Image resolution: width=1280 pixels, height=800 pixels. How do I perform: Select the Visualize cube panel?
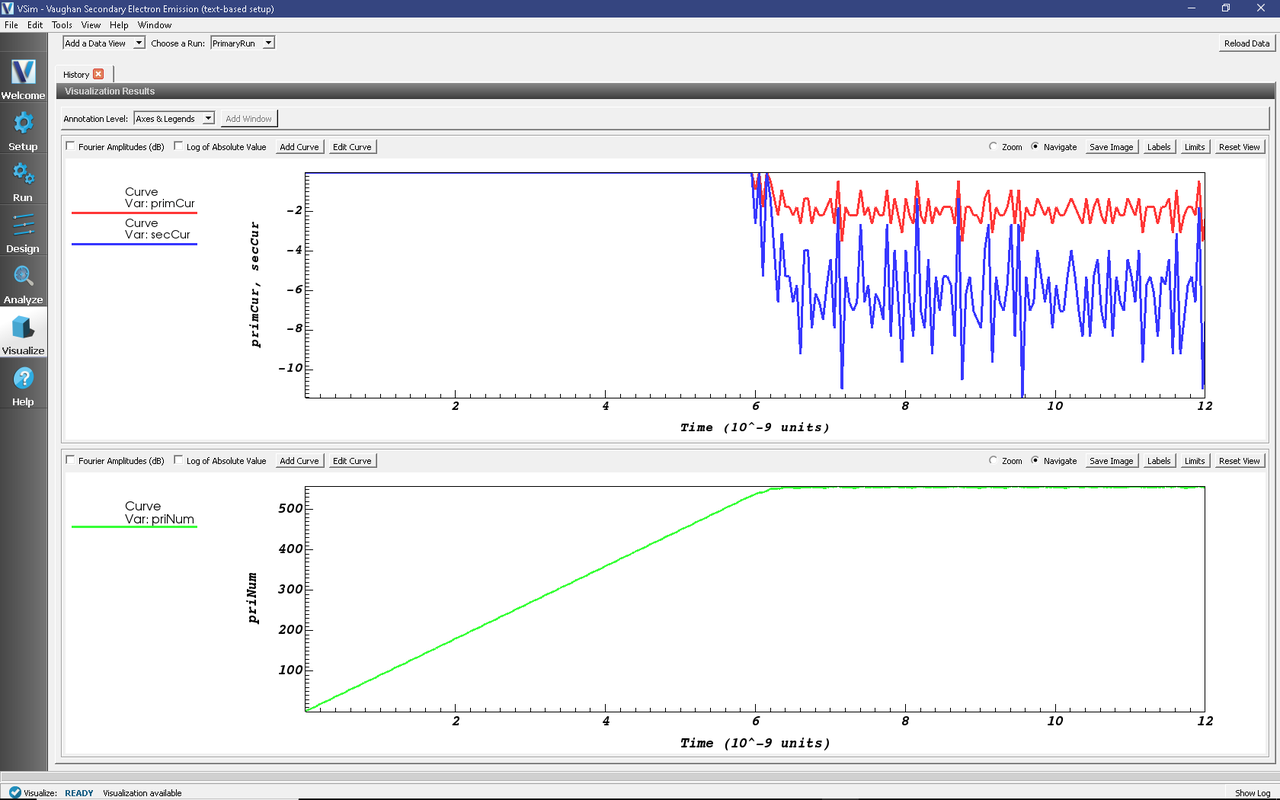click(23, 334)
